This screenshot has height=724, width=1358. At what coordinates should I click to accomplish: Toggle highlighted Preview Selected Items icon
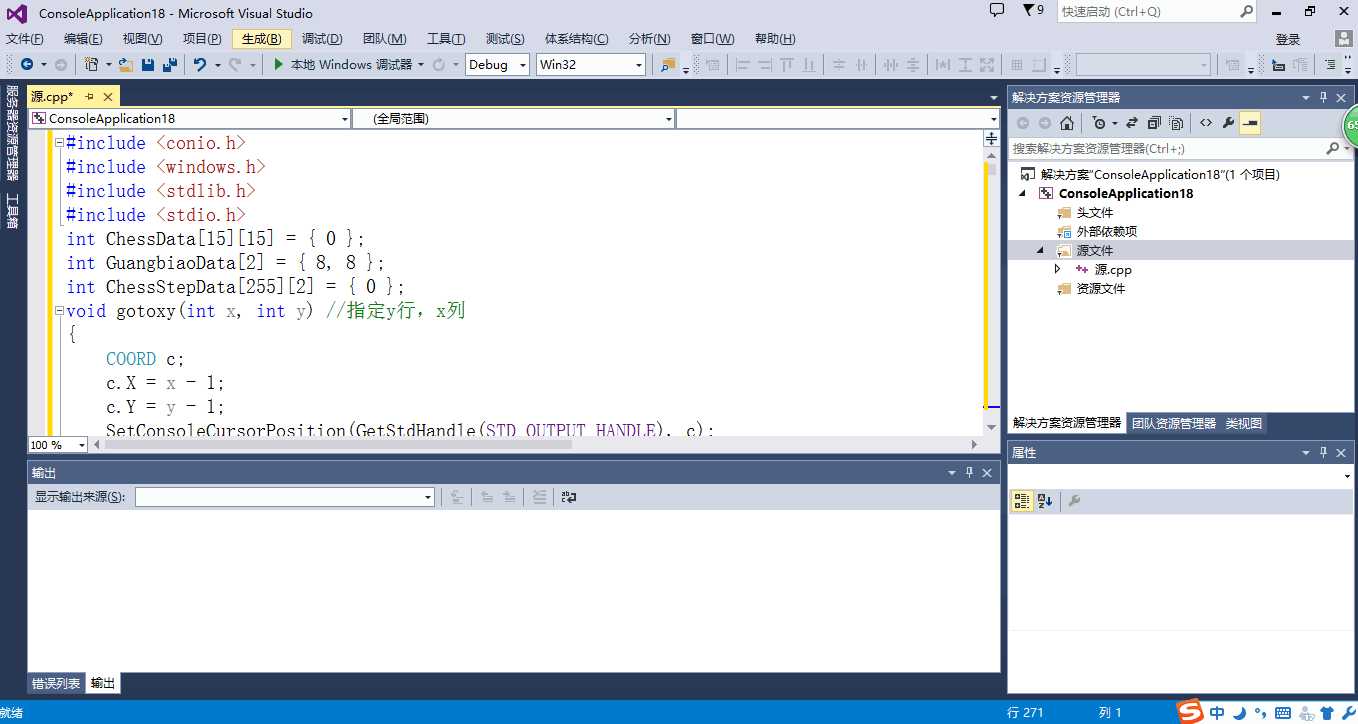point(1250,123)
